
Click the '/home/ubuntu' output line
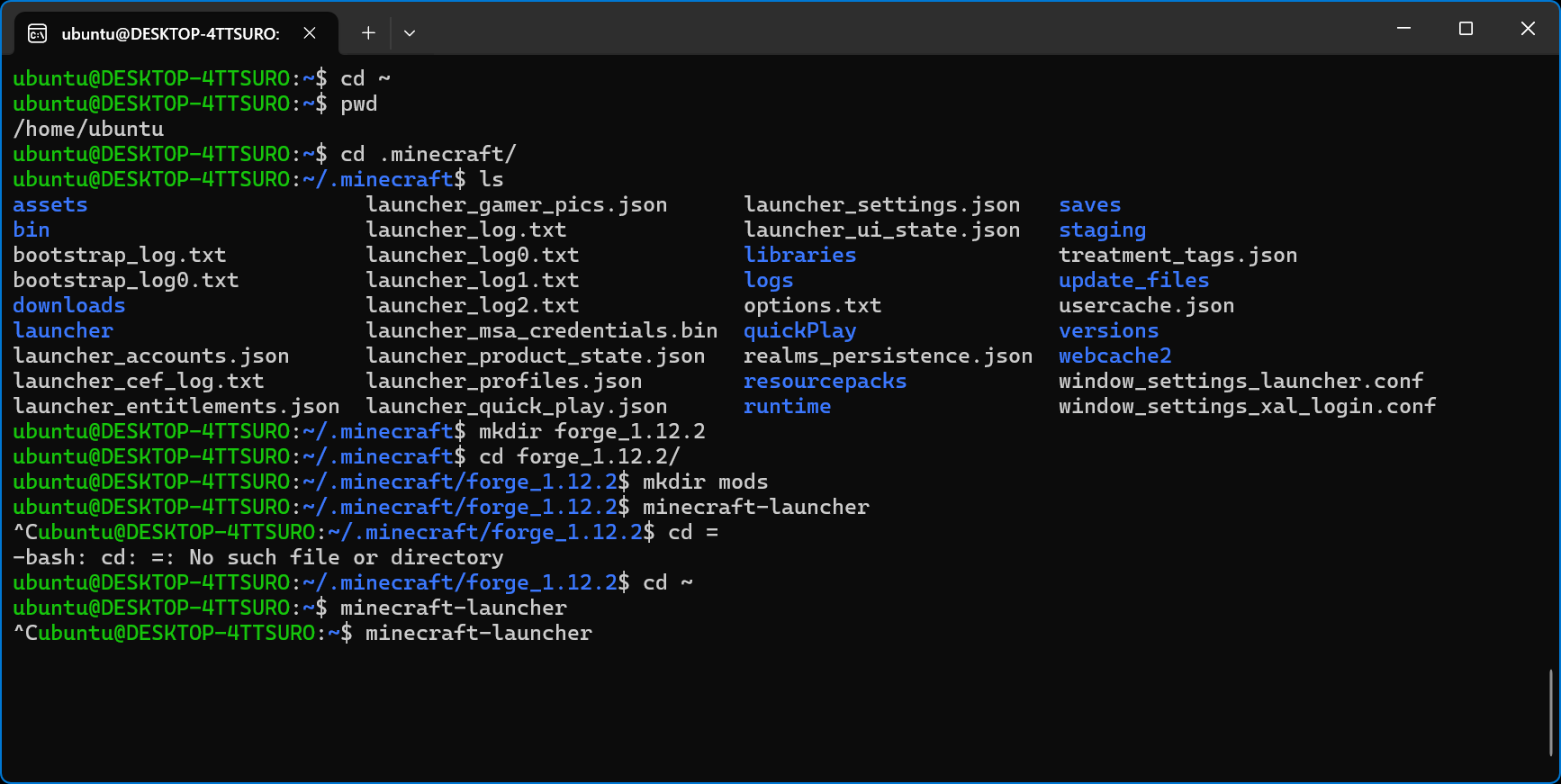pos(88,130)
